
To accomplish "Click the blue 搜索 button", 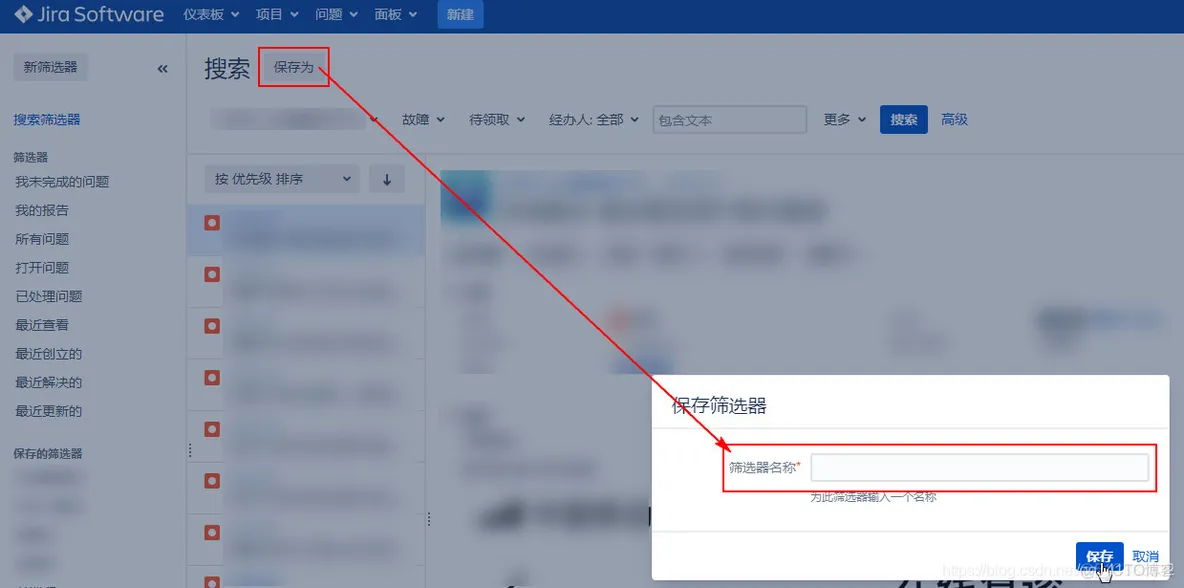I will 904,119.
